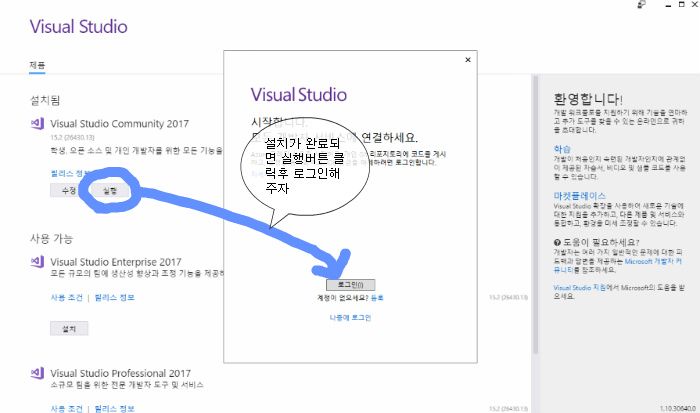Open 사용 조건 link under Enterprise 2017
Screen dimensions: 700x413
coord(67,298)
